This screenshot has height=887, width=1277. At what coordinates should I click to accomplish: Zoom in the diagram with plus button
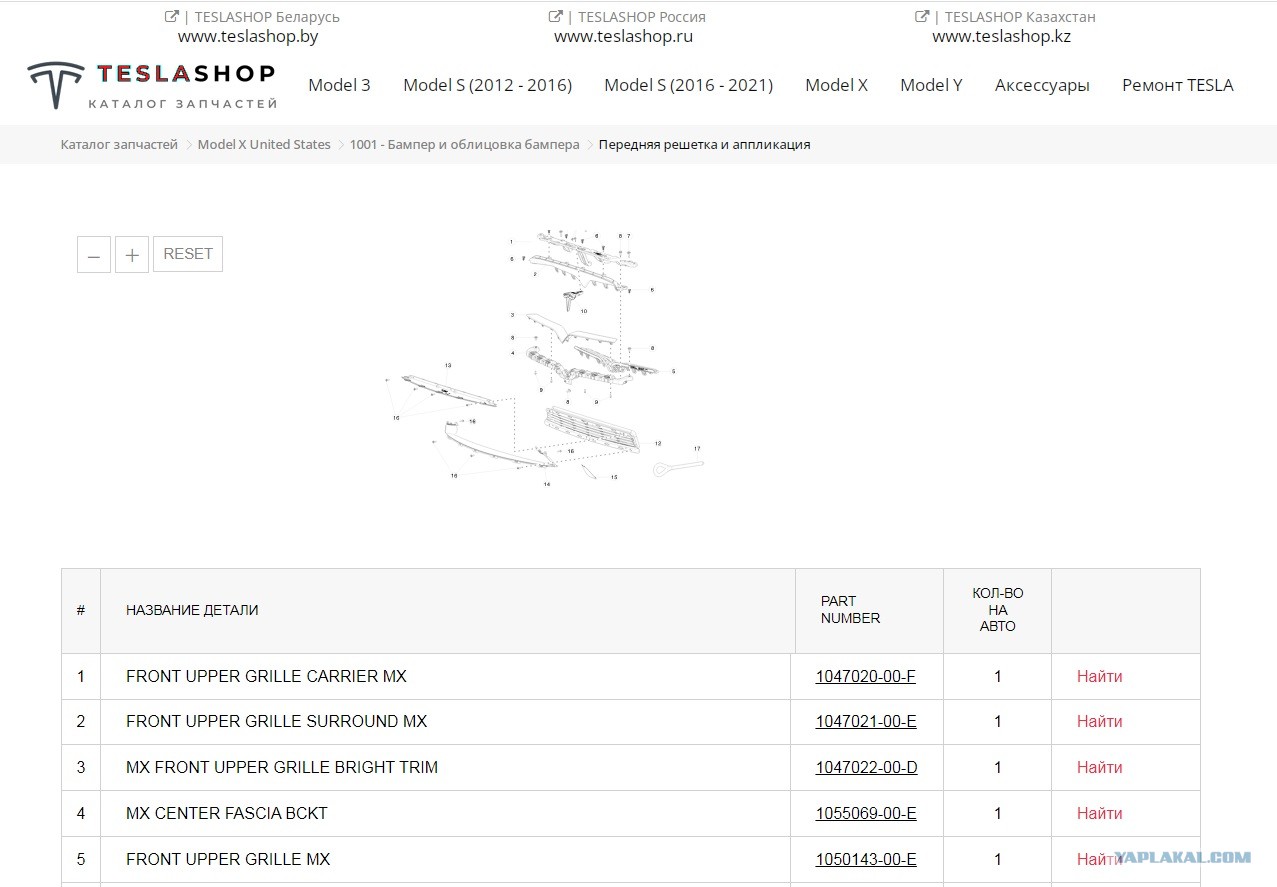pos(132,255)
